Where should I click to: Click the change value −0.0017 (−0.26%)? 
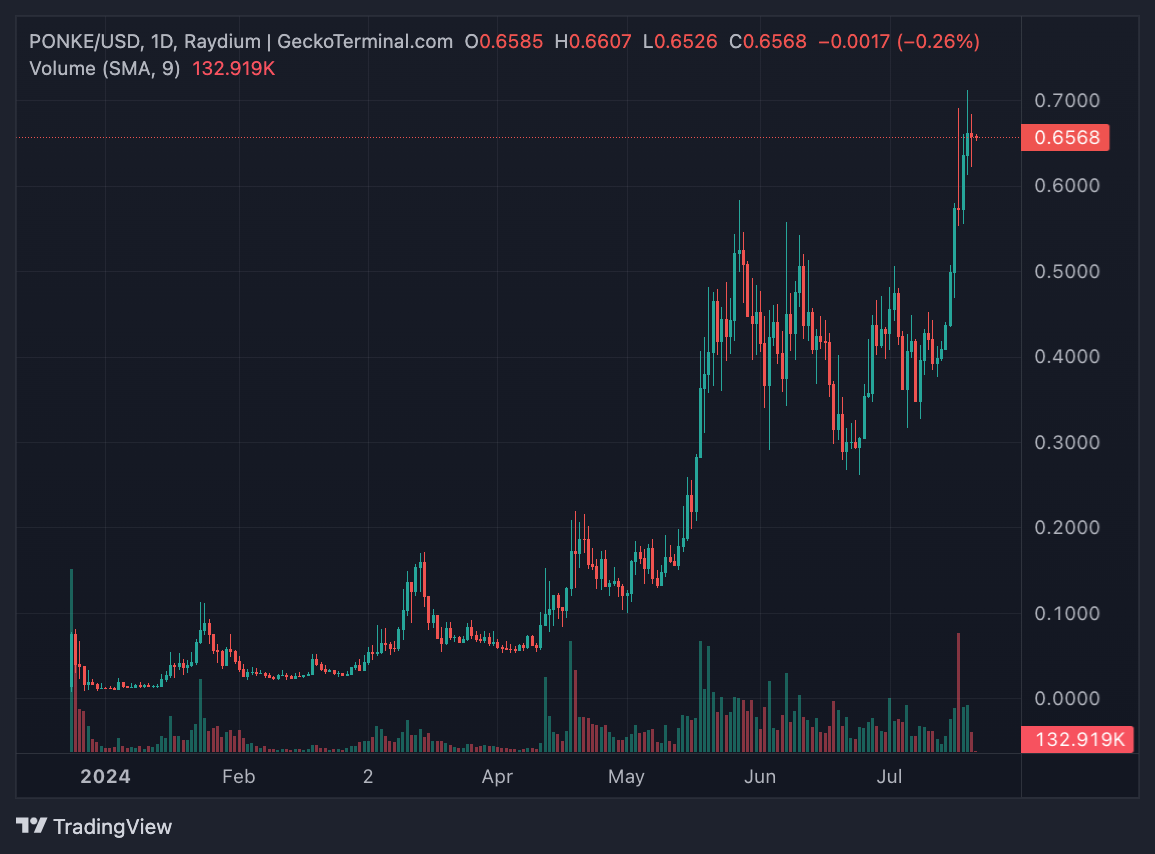(899, 41)
